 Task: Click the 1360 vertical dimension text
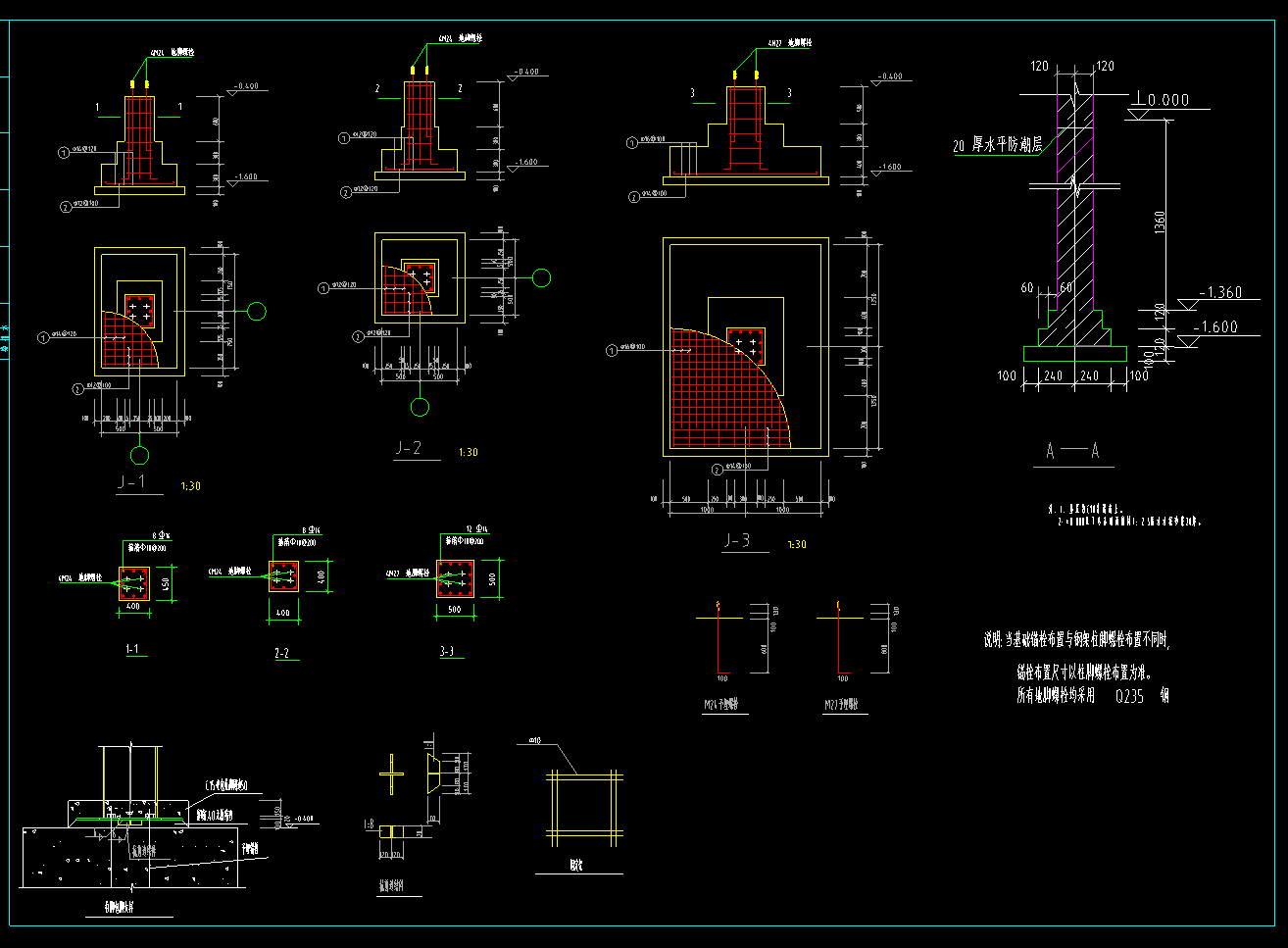1159,222
